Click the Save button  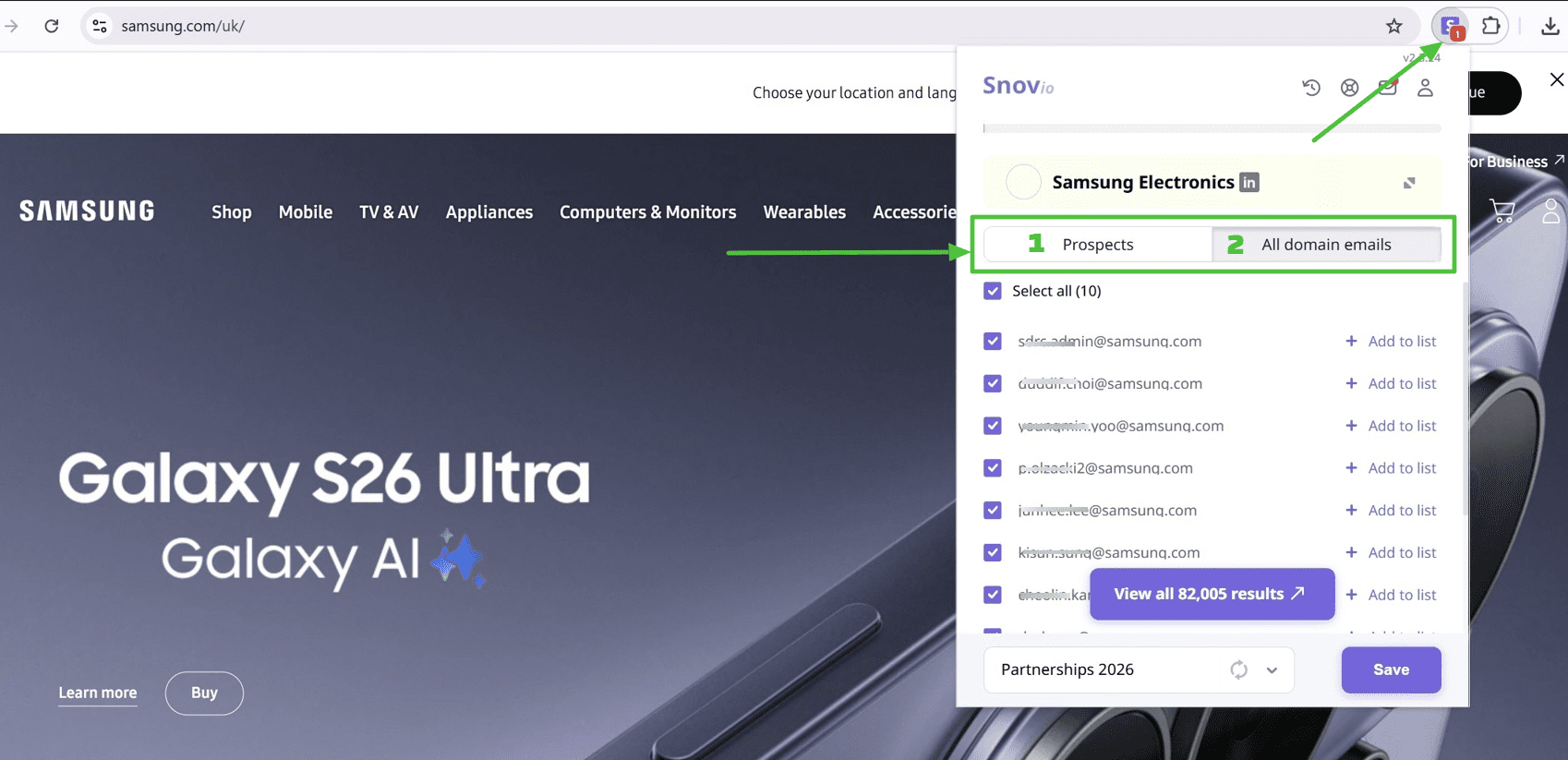1390,670
